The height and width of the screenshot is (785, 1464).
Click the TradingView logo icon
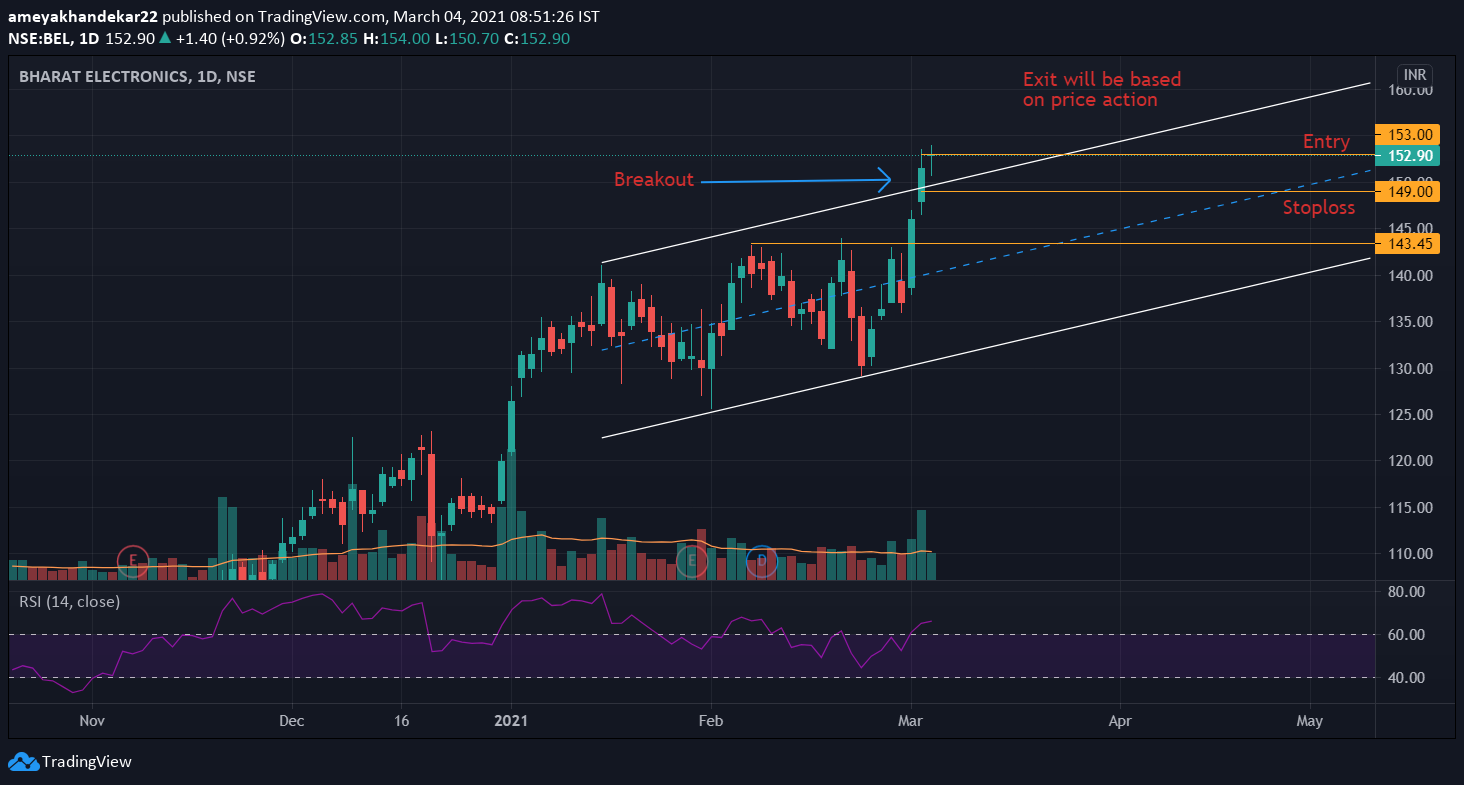tap(23, 762)
